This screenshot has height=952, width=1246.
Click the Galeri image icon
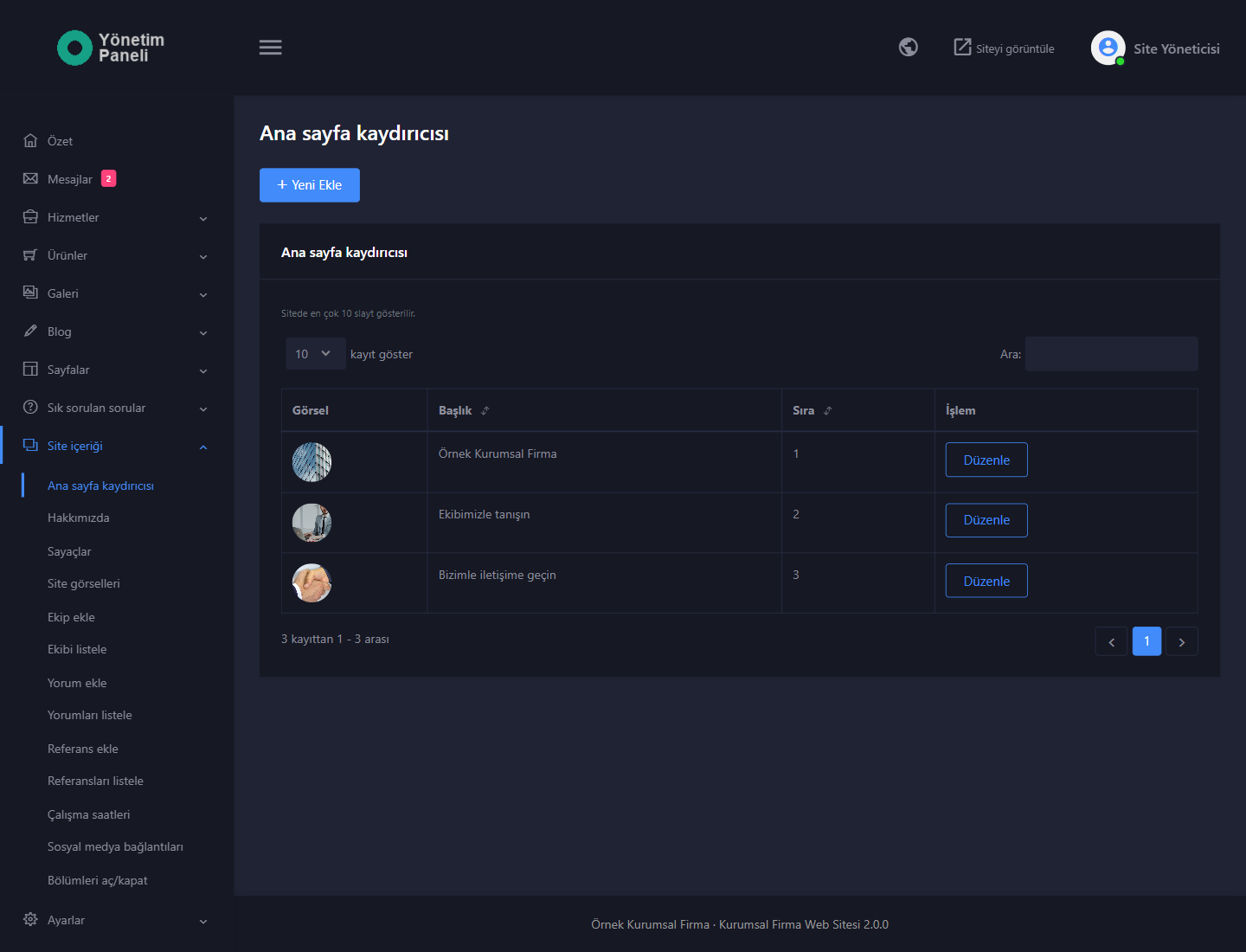coord(30,293)
